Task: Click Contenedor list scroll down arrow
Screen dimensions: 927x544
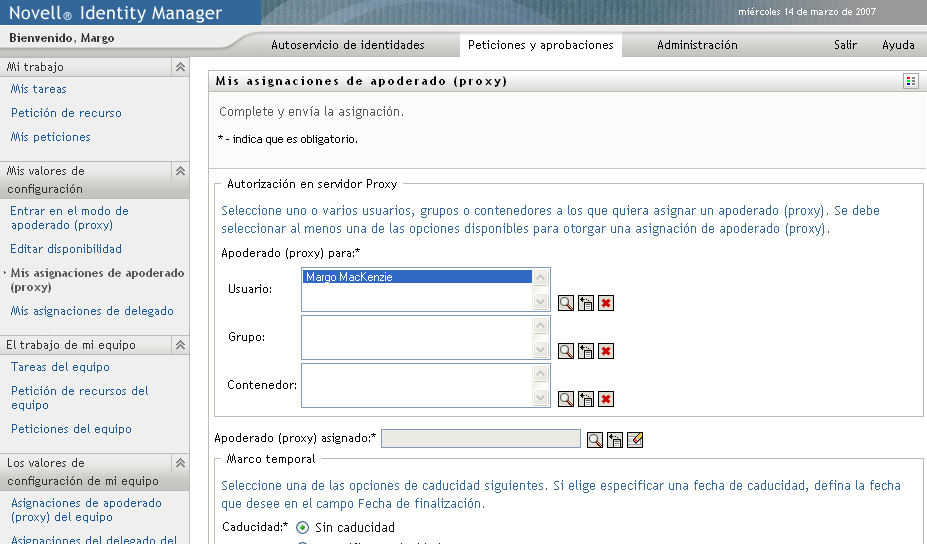Action: pyautogui.click(x=540, y=397)
